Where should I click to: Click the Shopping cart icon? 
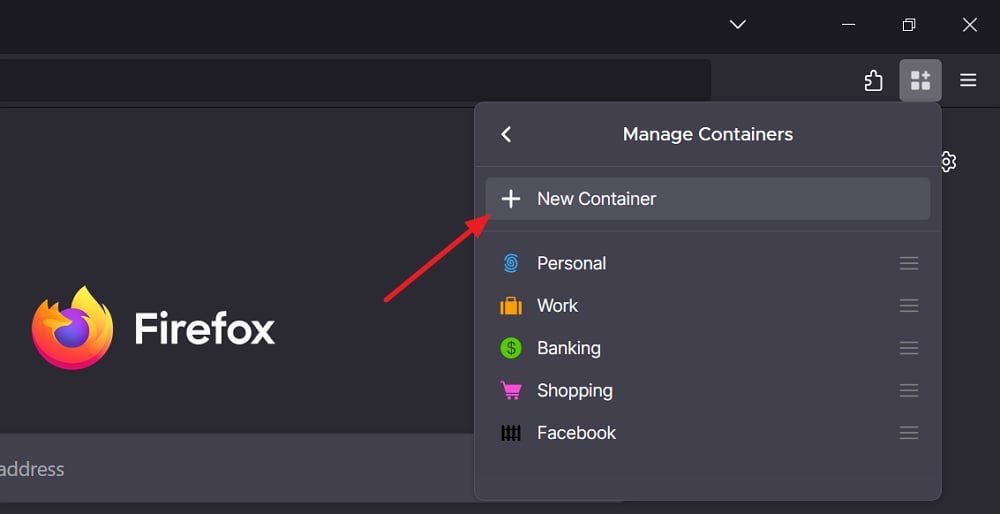[511, 390]
